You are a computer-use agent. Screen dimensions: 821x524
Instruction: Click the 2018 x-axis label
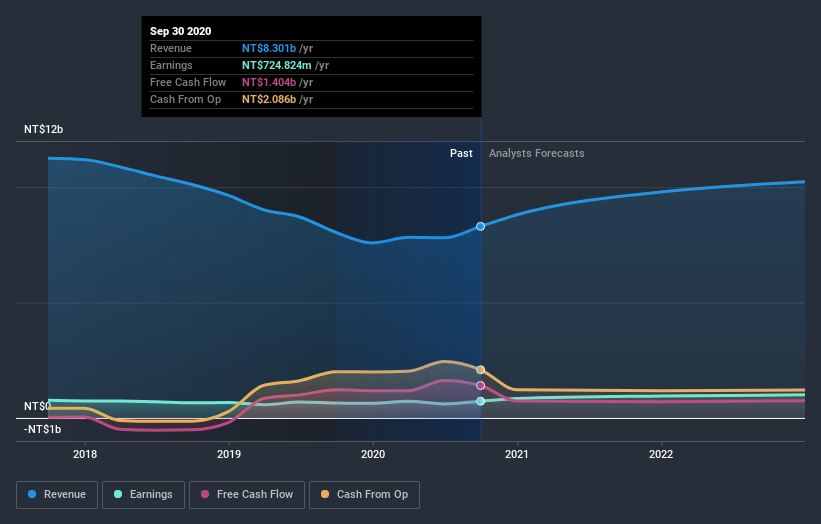85,454
